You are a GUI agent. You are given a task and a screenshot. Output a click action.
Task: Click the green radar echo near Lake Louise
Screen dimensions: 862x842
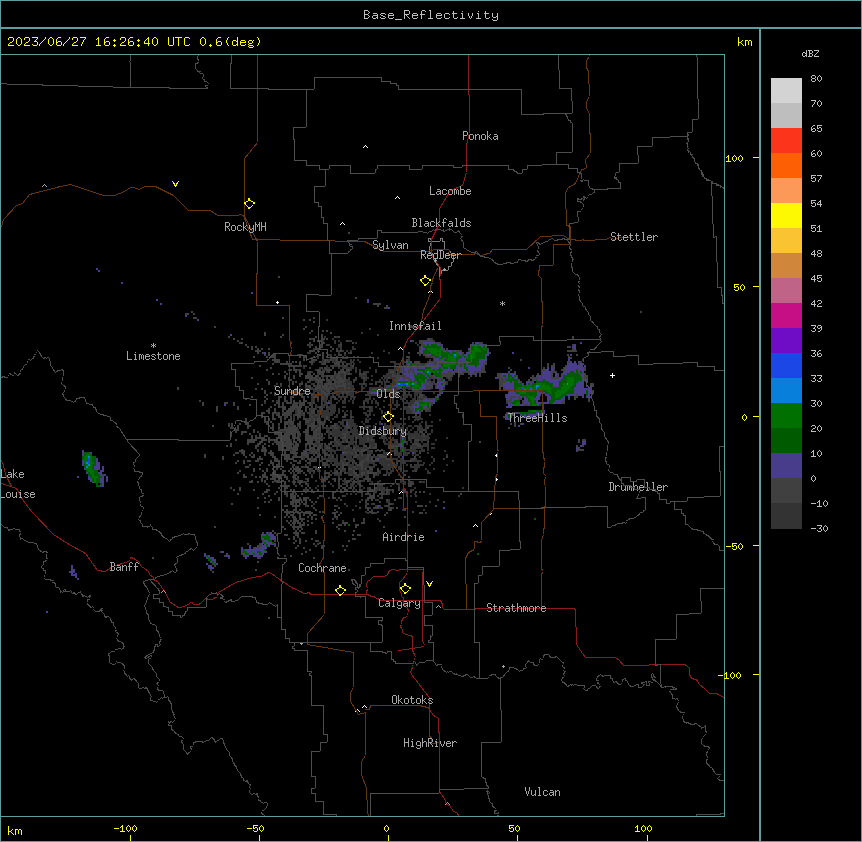(x=94, y=468)
